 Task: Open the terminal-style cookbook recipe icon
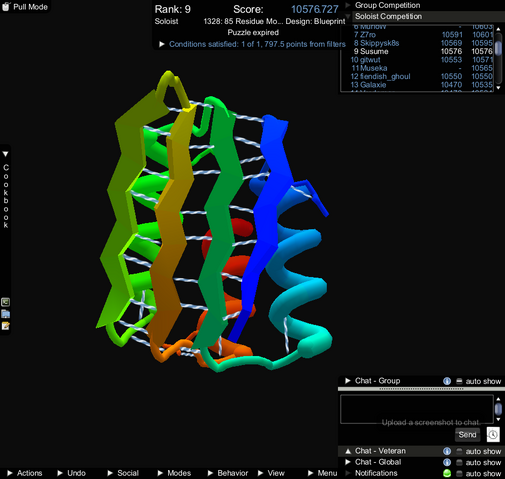tap(6, 302)
